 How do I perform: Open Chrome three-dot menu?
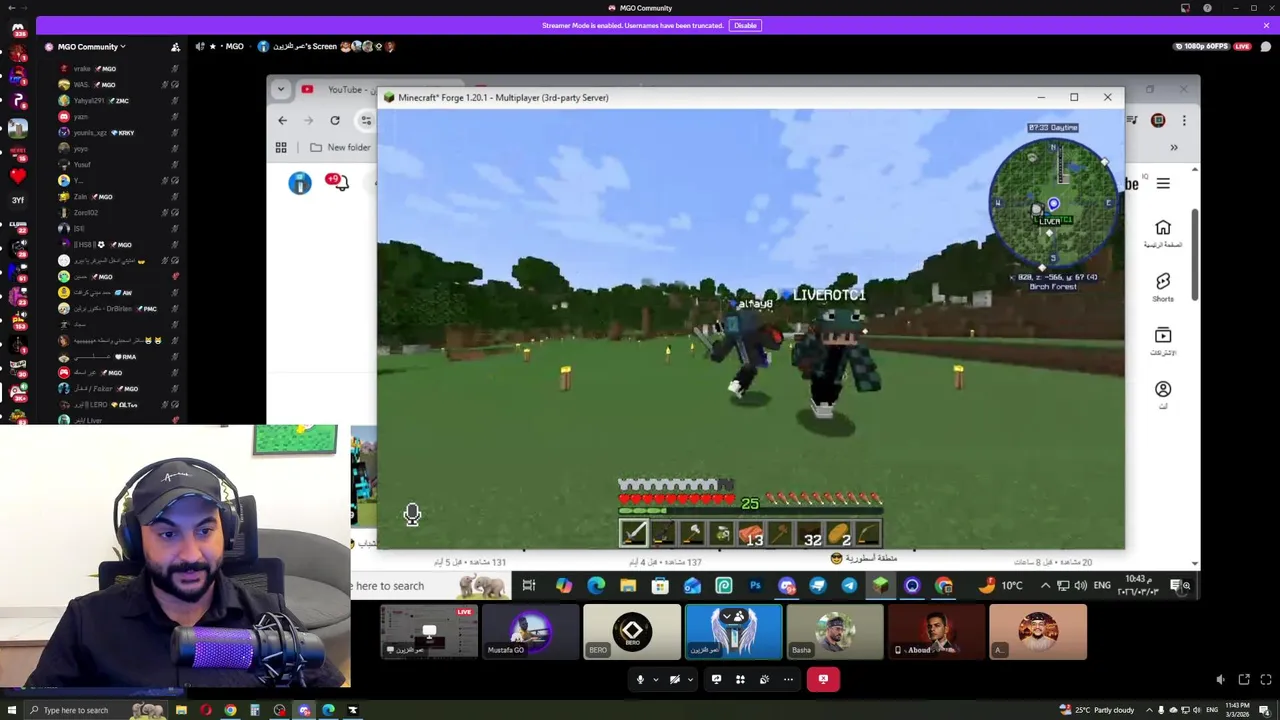(x=1184, y=120)
